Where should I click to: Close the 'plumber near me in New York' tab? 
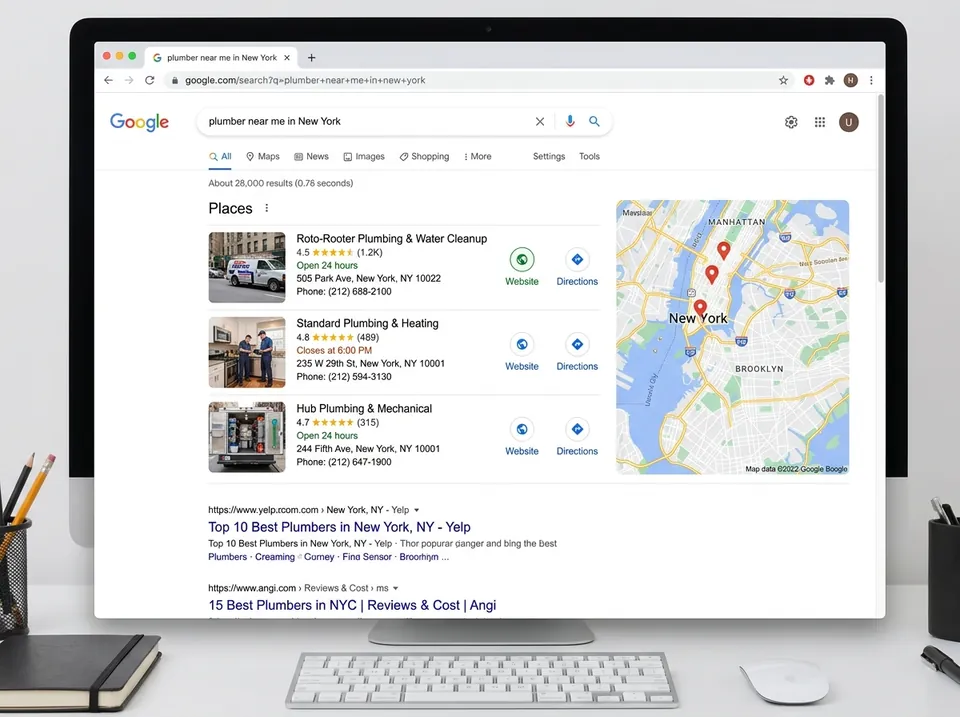click(287, 58)
